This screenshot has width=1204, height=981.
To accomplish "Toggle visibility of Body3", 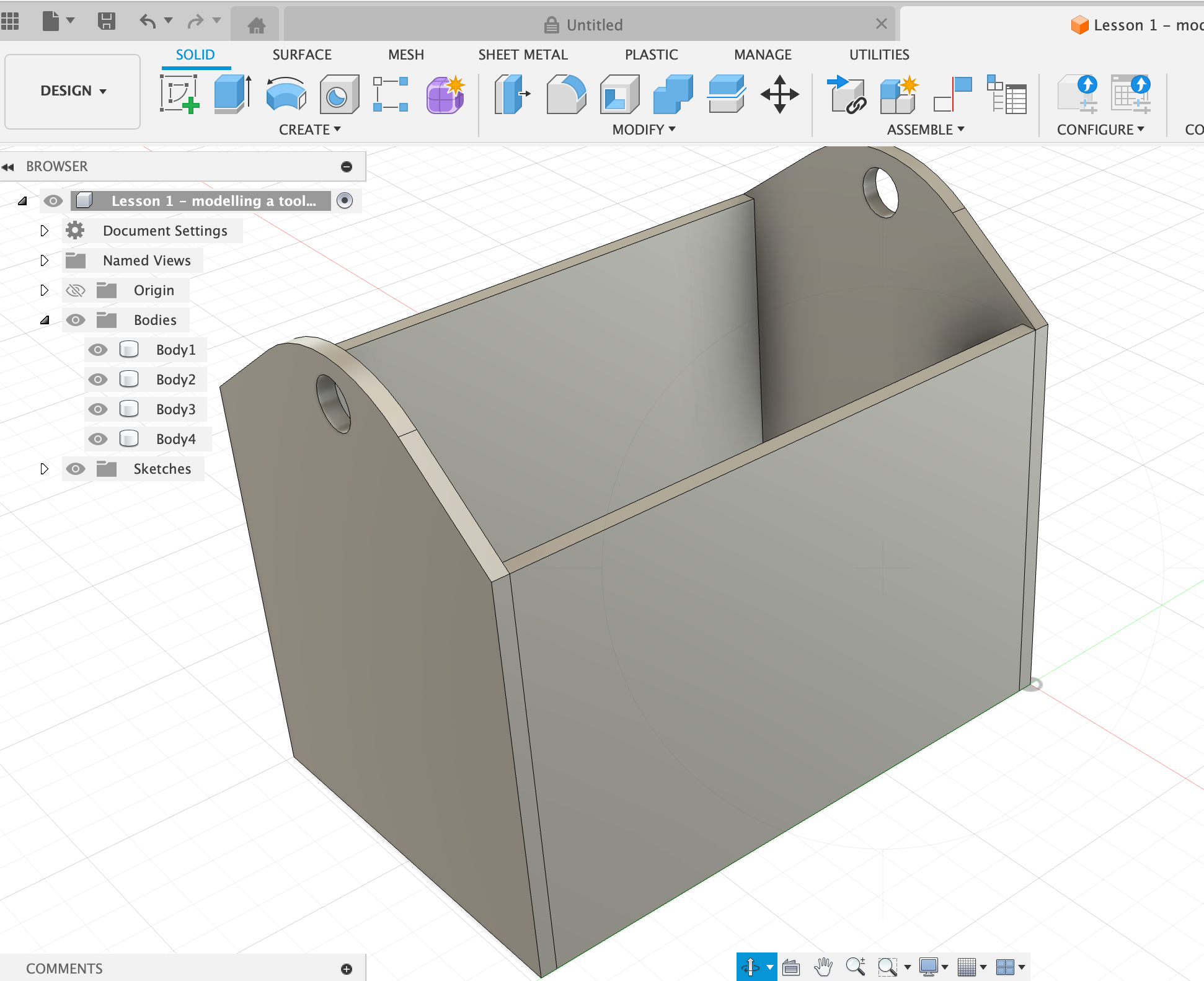I will [98, 409].
